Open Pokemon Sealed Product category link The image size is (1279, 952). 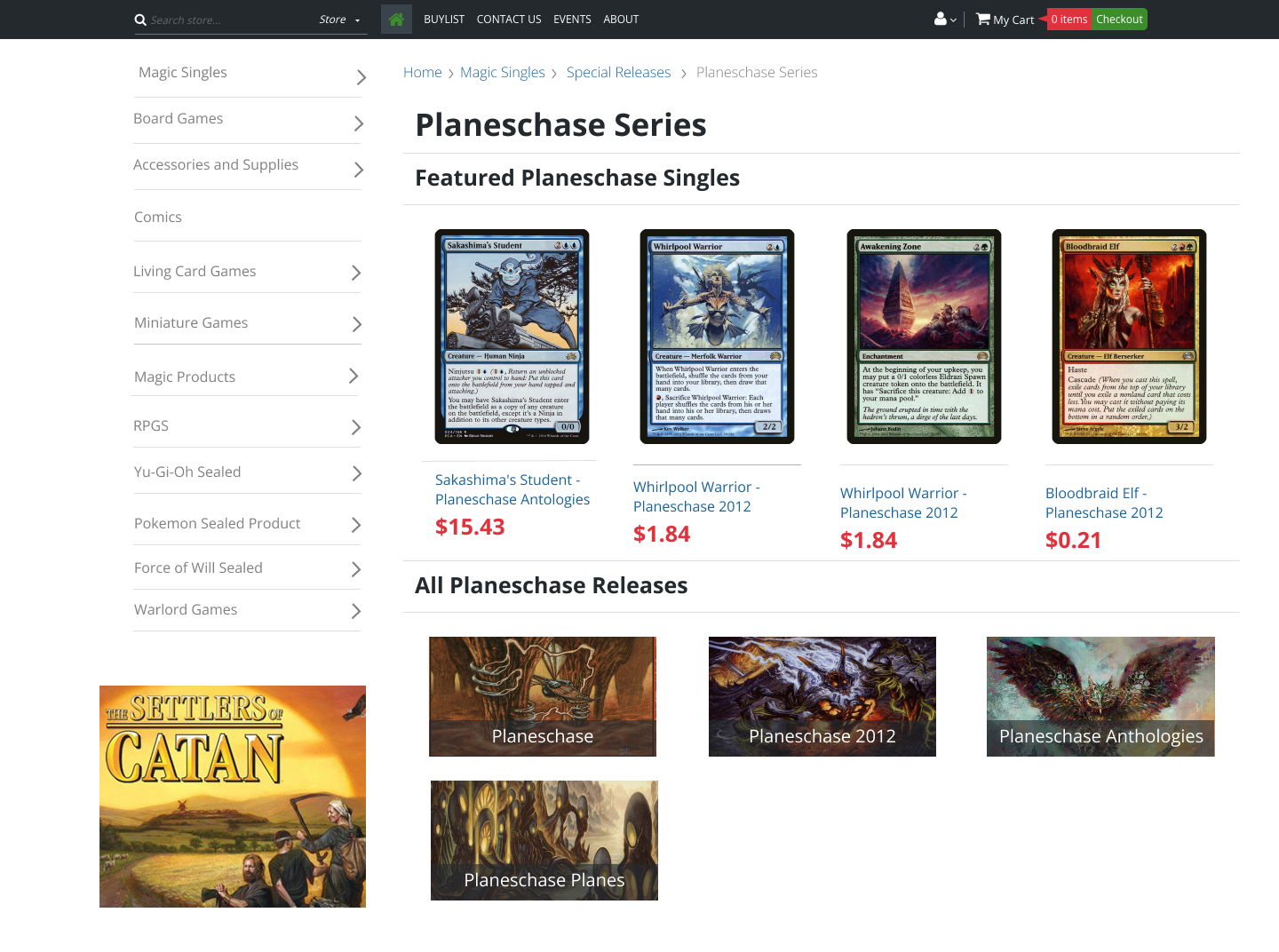click(218, 524)
